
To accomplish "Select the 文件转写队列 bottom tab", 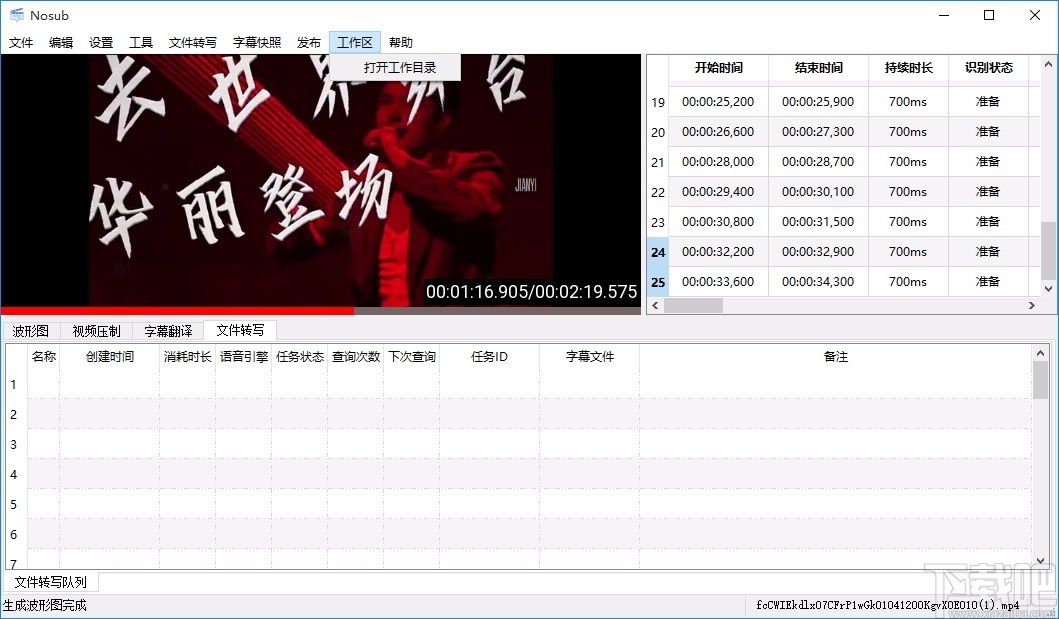I will click(51, 582).
